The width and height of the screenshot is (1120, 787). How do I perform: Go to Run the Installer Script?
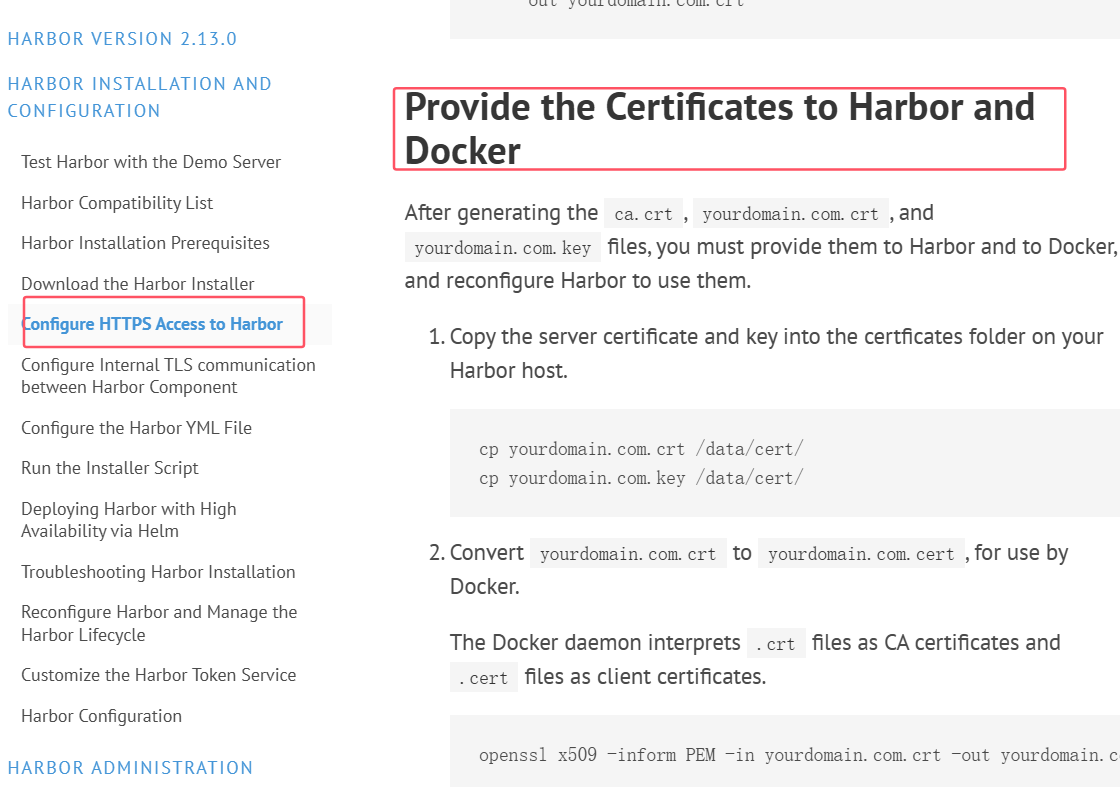110,468
